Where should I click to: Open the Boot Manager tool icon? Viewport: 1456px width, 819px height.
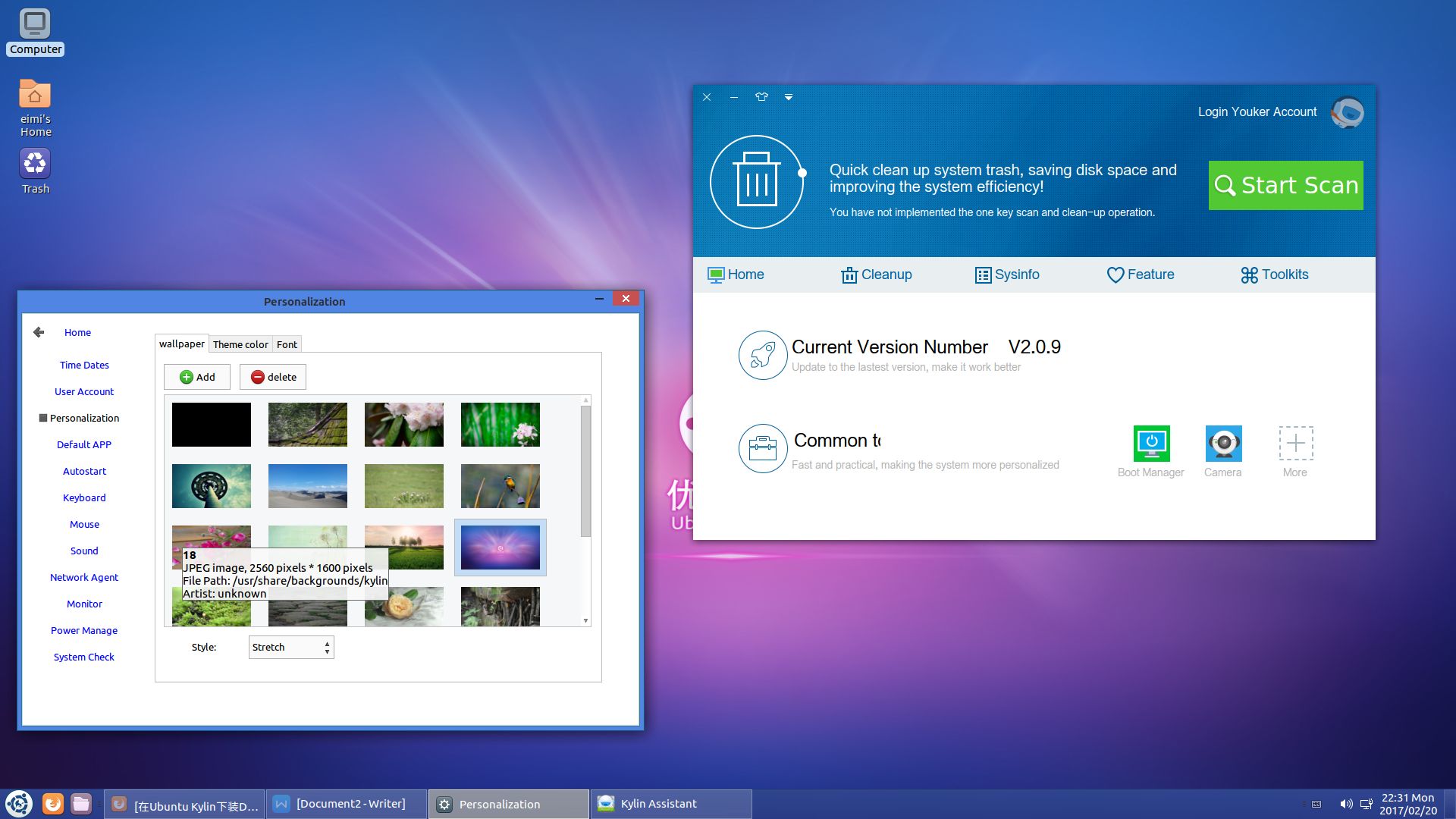tap(1151, 444)
